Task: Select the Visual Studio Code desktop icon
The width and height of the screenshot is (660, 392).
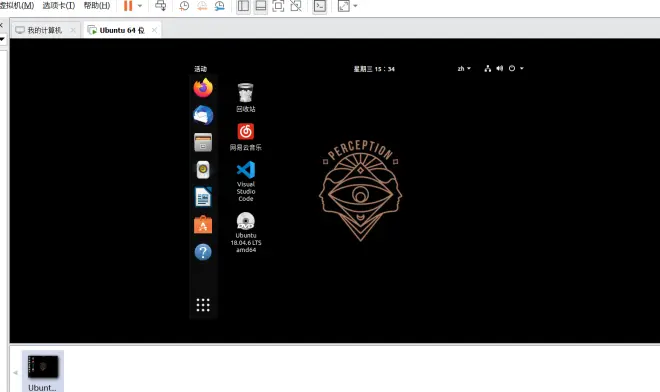Action: coord(246,181)
